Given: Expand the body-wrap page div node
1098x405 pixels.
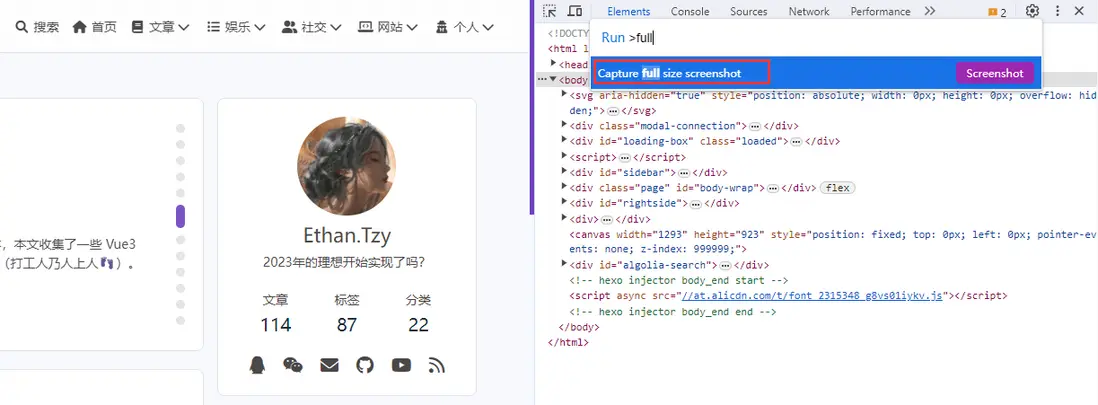Looking at the screenshot, I should pyautogui.click(x=564, y=186).
